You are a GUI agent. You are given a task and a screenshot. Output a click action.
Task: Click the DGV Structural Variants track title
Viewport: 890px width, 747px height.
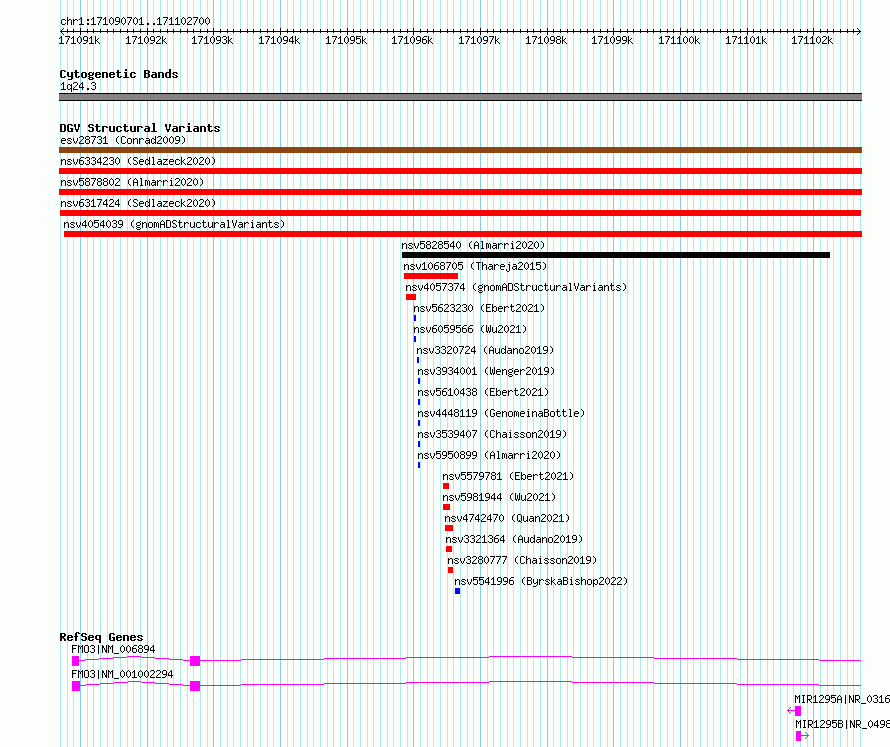coord(140,128)
